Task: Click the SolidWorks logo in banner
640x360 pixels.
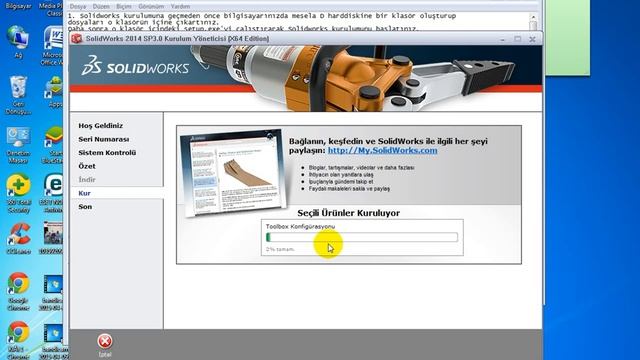Action: click(135, 66)
